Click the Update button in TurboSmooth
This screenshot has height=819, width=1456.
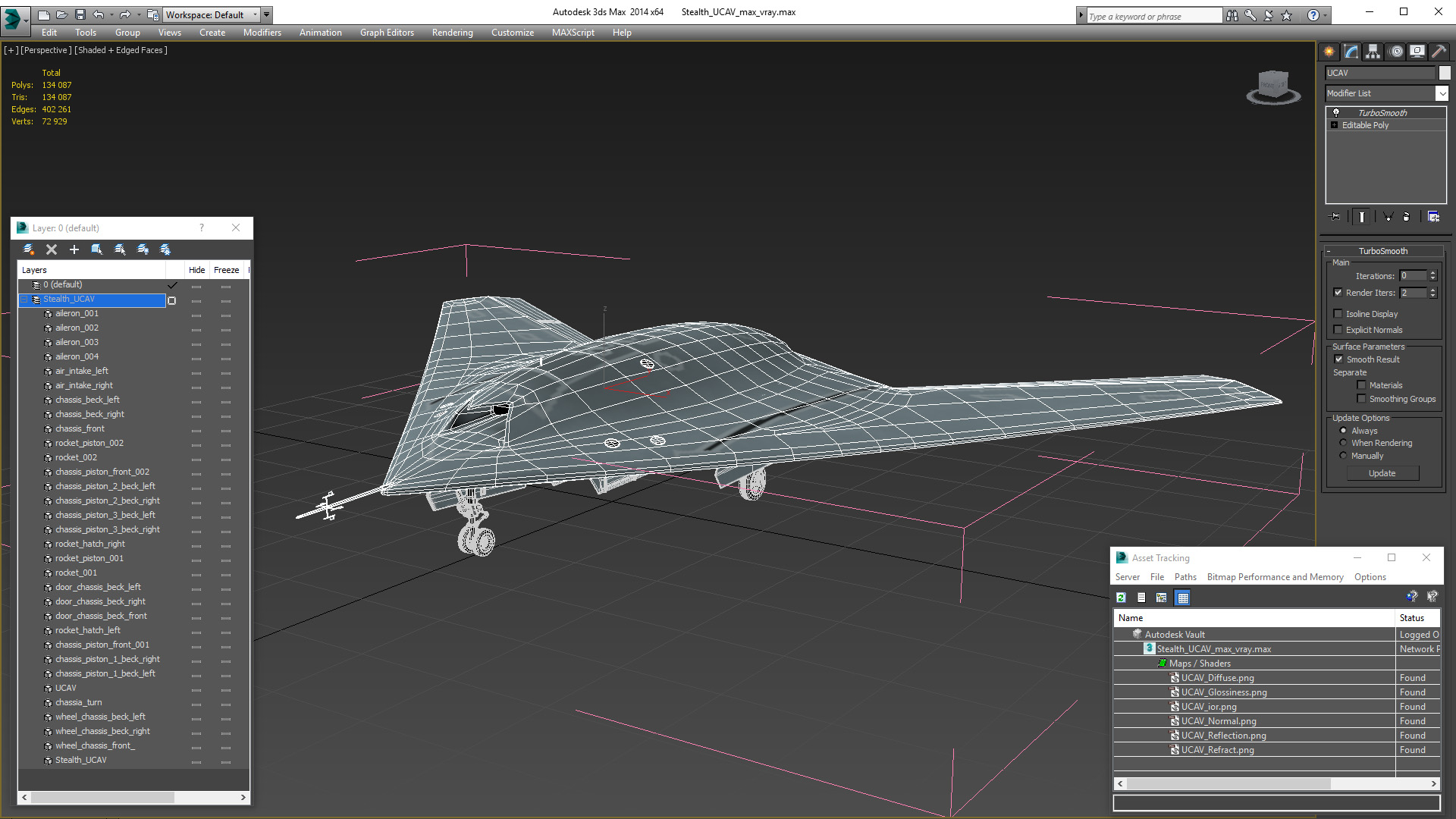1382,473
